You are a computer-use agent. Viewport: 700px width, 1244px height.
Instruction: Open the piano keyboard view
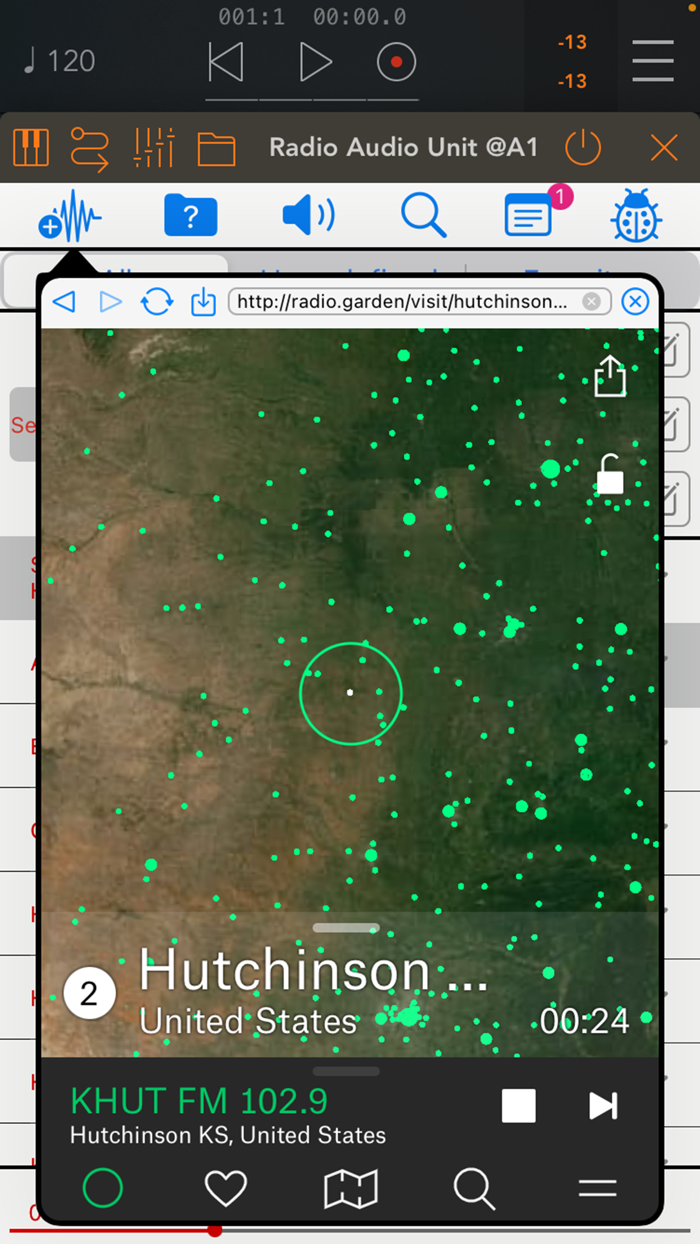pos(31,148)
